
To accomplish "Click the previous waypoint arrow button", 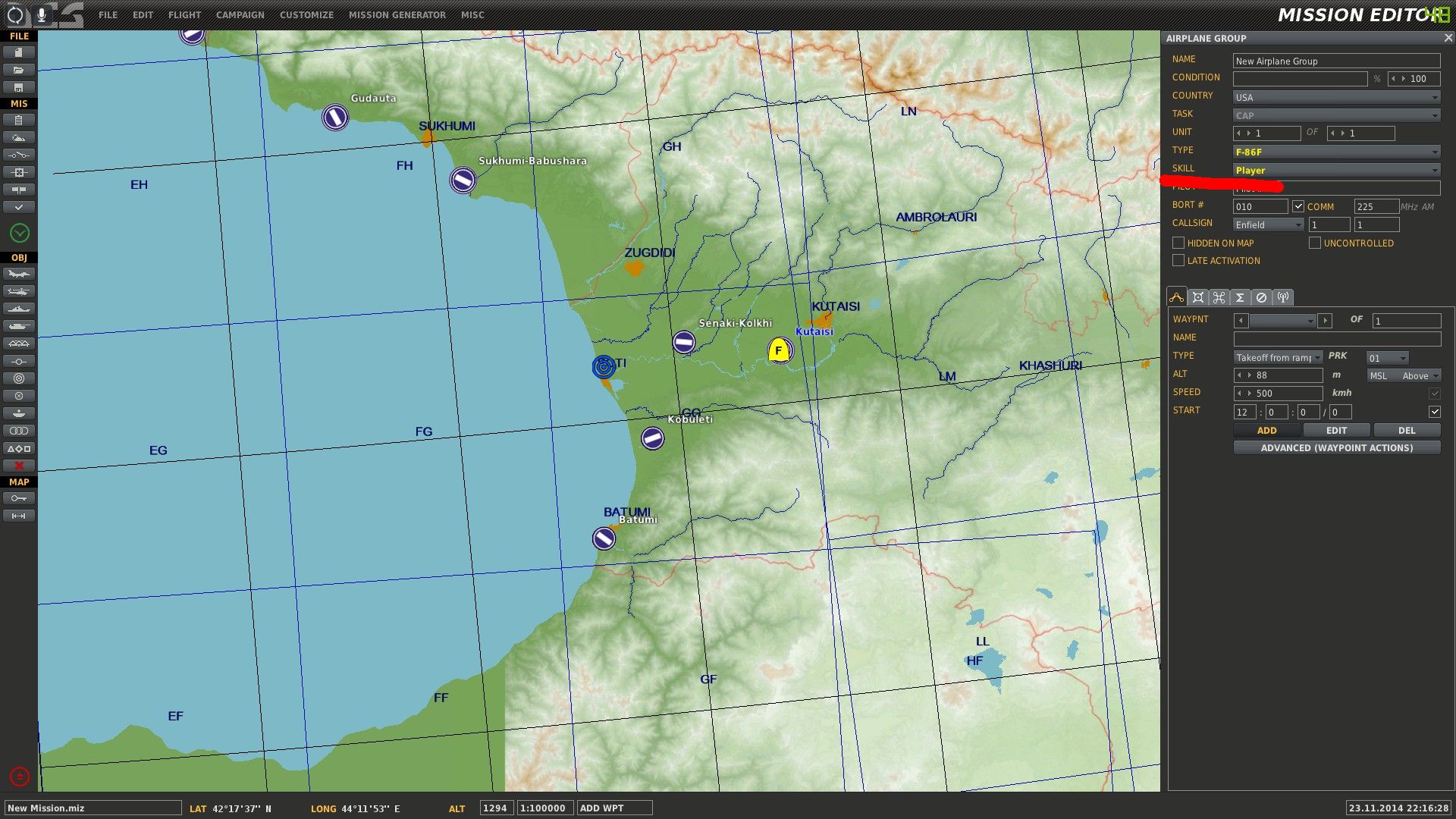I will [x=1241, y=321].
